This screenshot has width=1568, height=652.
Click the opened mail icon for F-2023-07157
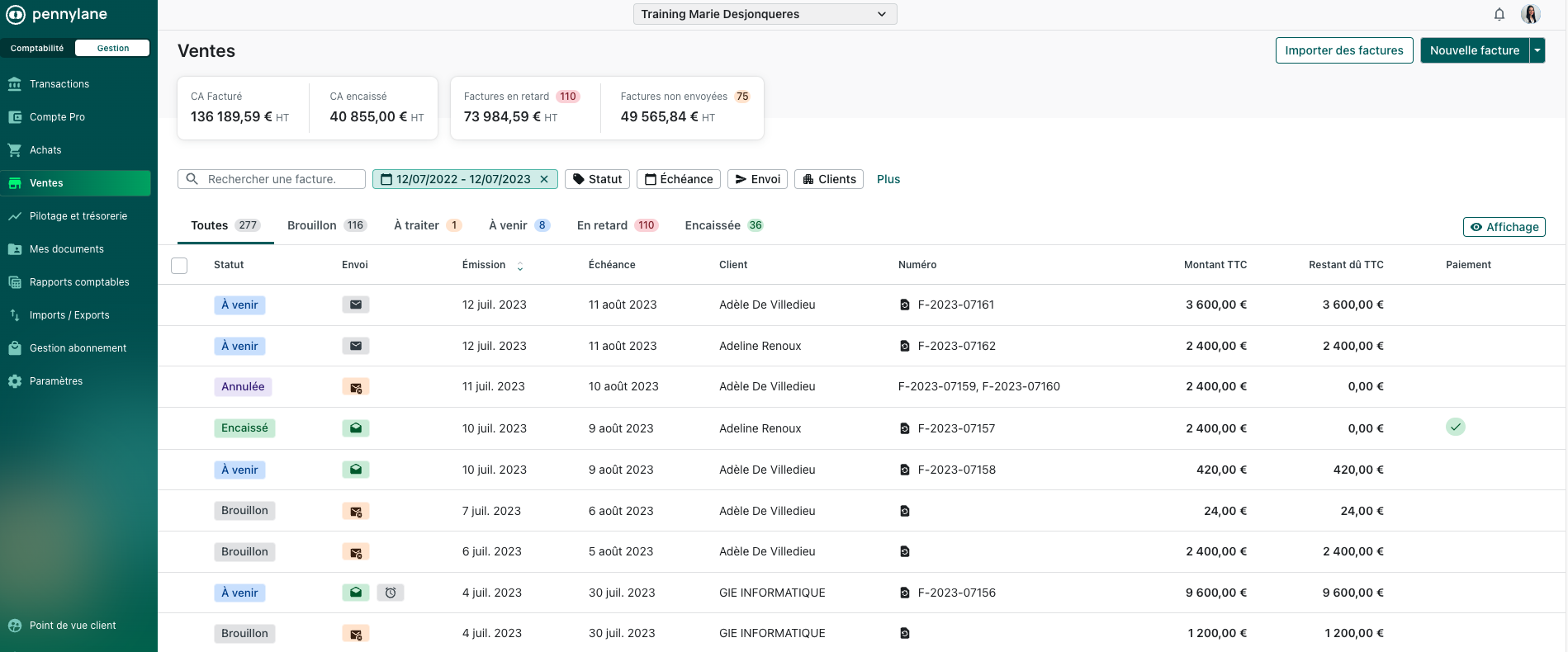tap(356, 428)
